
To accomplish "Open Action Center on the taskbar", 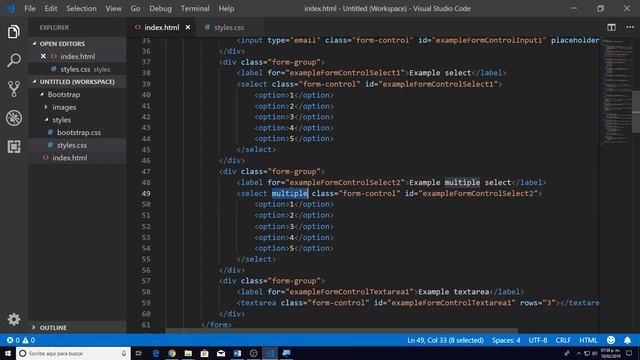I will pos(629,353).
